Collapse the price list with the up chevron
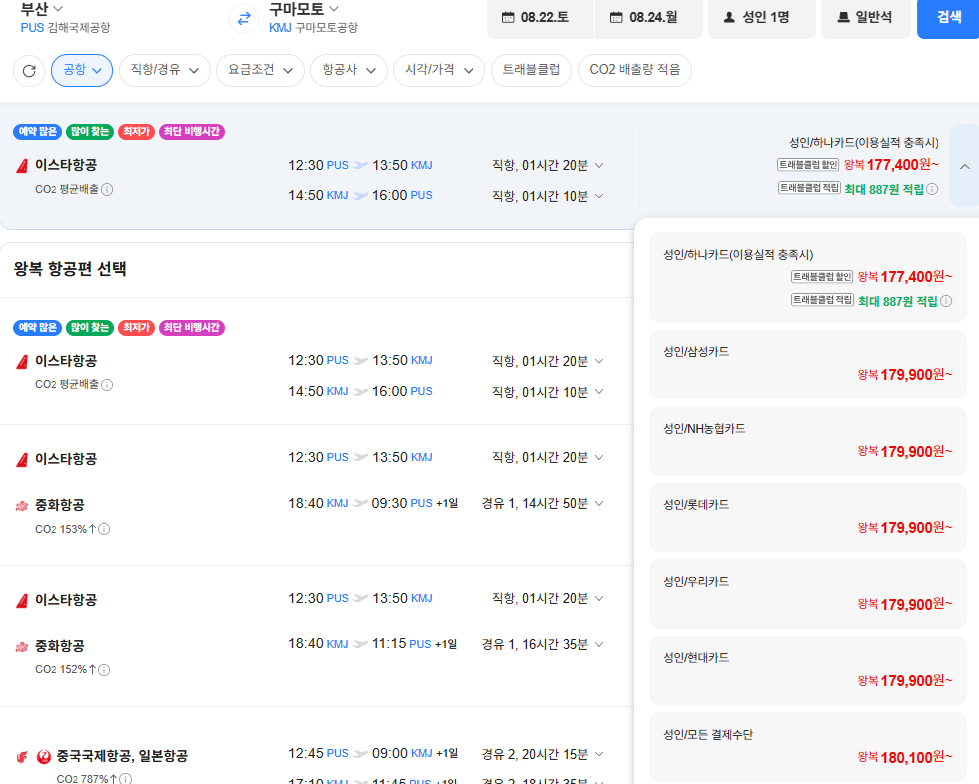Image resolution: width=979 pixels, height=784 pixels. coord(964,166)
